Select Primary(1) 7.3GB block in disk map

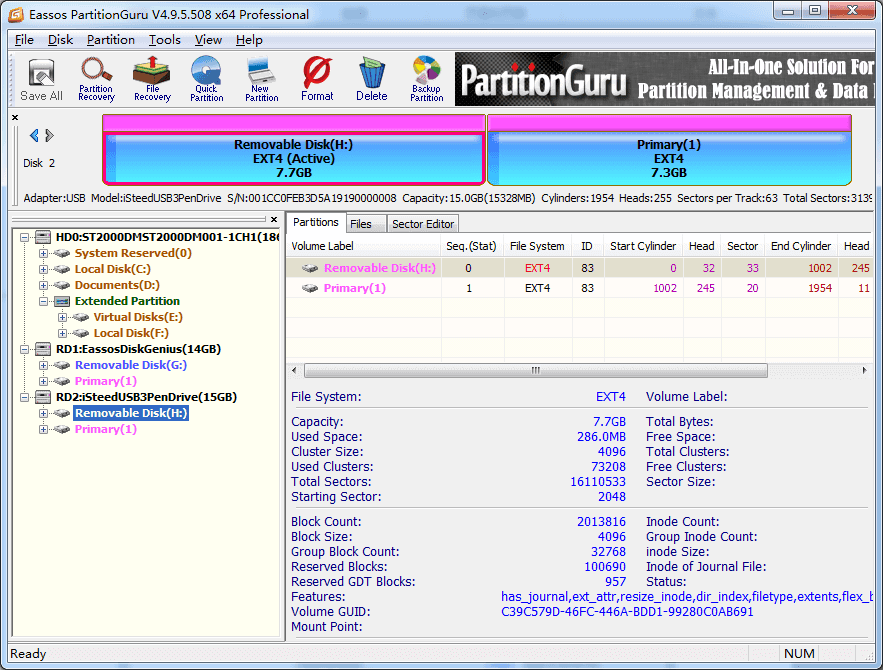coord(669,158)
